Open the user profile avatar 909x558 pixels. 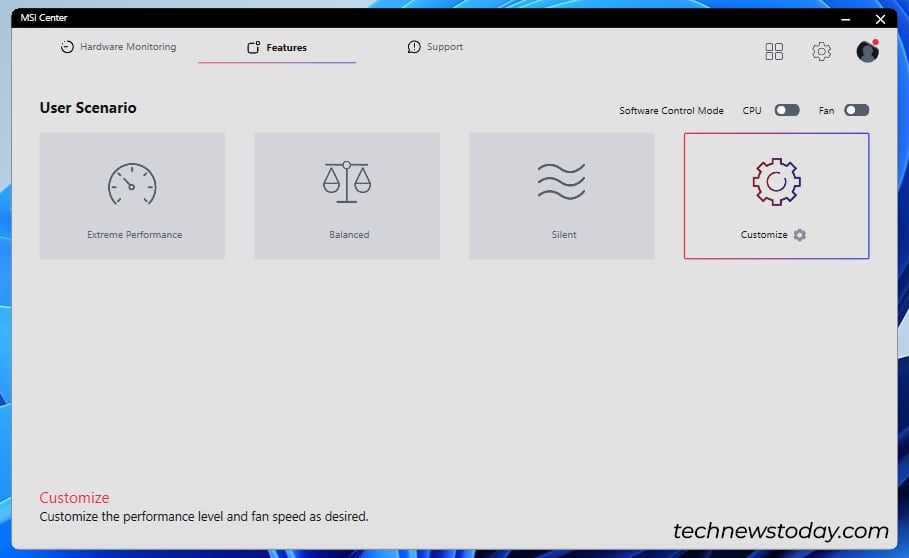click(x=867, y=52)
